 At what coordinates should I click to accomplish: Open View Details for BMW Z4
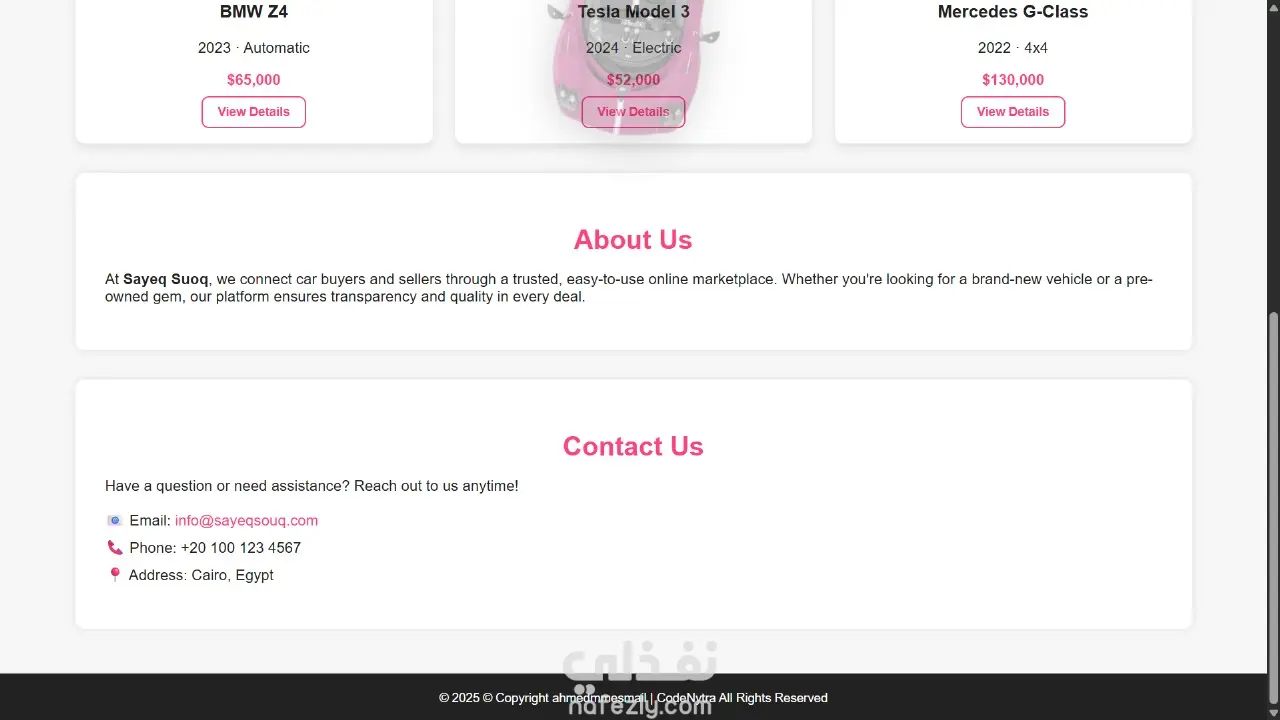pyautogui.click(x=254, y=112)
